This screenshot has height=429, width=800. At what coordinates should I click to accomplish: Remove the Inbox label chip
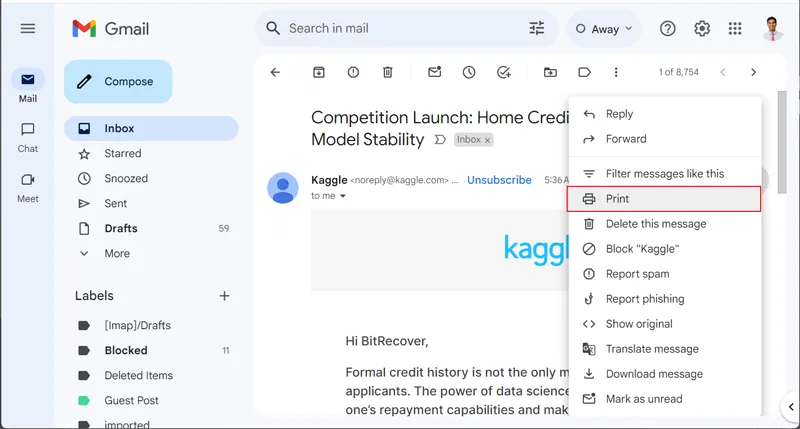click(x=487, y=140)
